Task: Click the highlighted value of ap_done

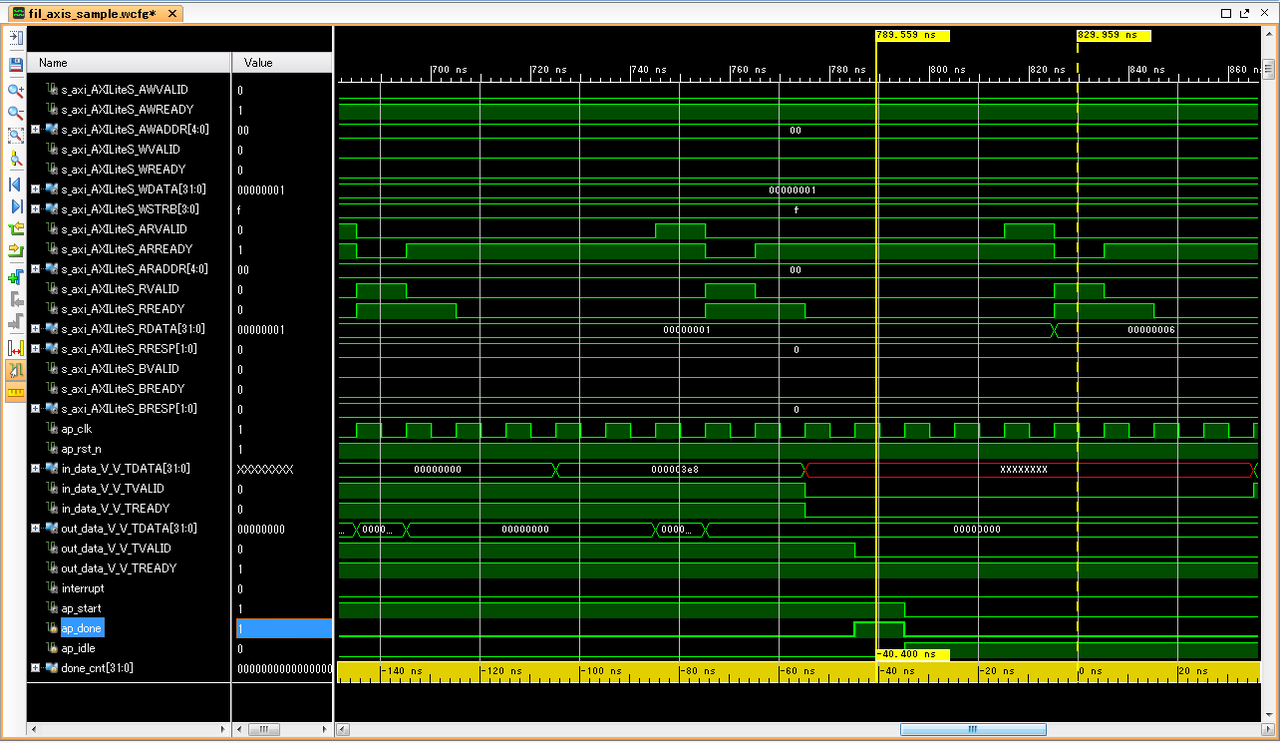Action: point(283,629)
